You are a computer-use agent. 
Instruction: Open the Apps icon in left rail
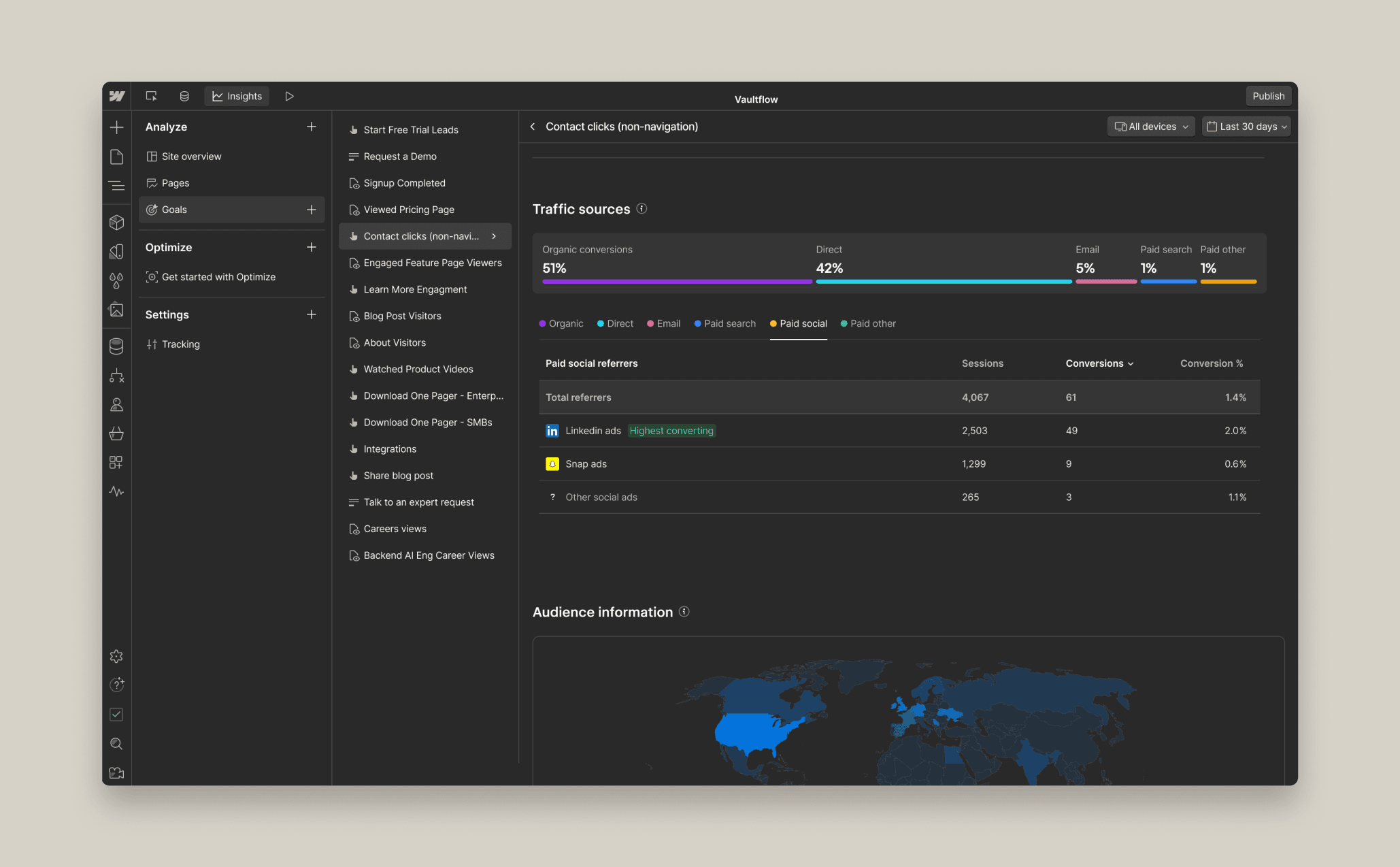point(116,463)
